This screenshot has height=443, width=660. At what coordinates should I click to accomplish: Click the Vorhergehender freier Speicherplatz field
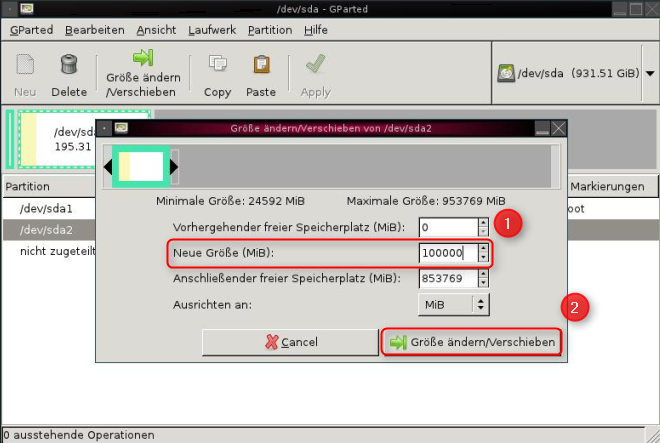tap(448, 227)
